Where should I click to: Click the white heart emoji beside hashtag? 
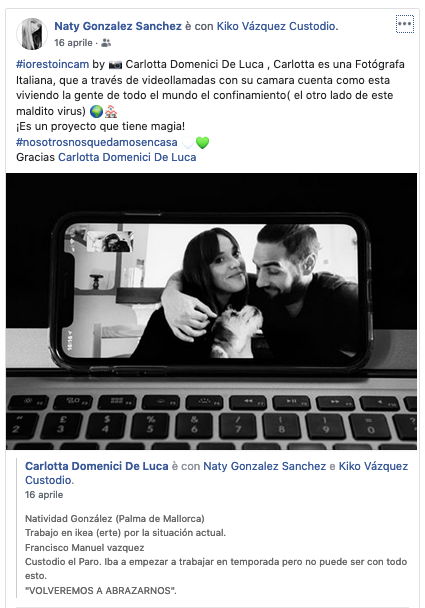[188, 143]
